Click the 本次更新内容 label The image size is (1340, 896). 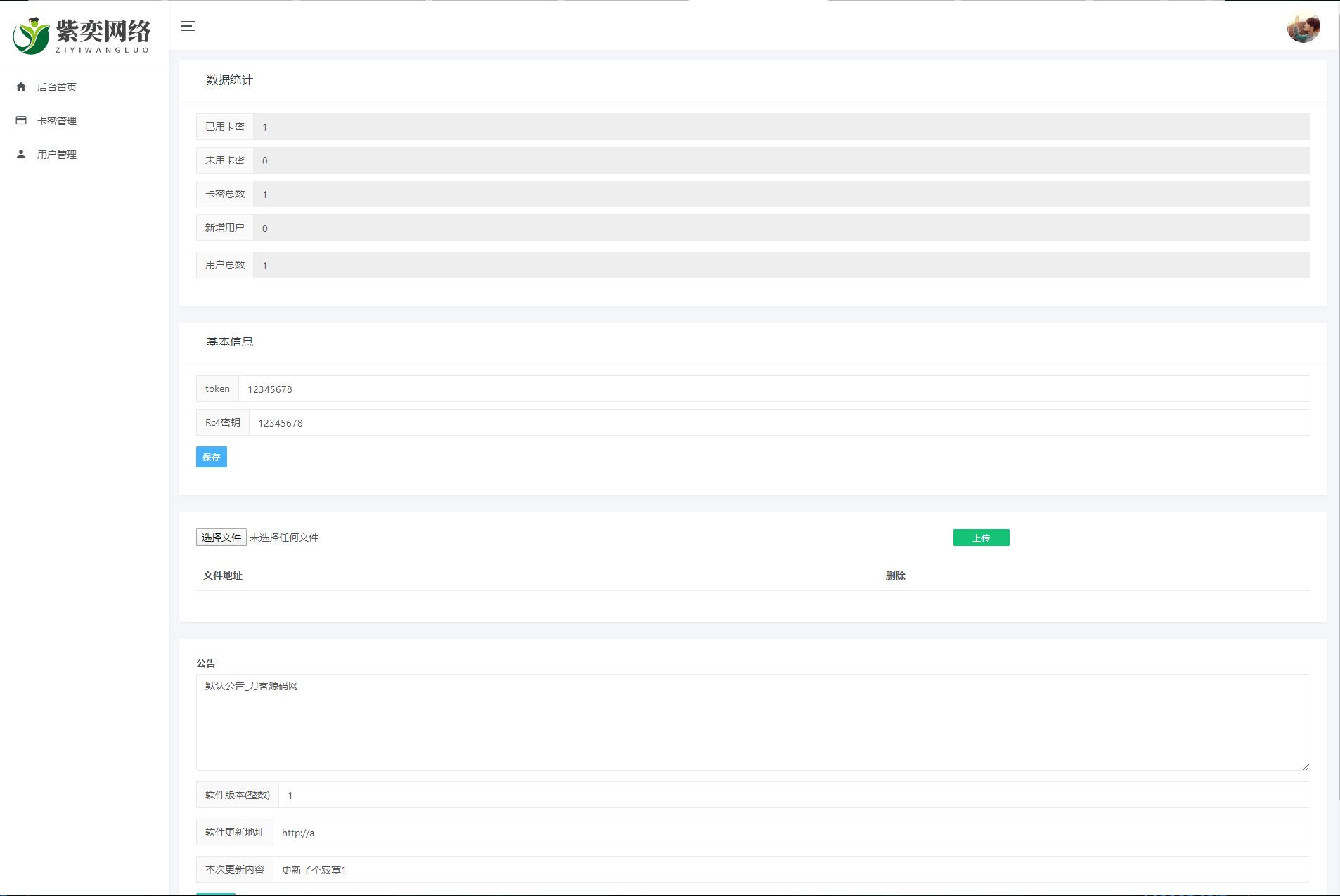235,869
